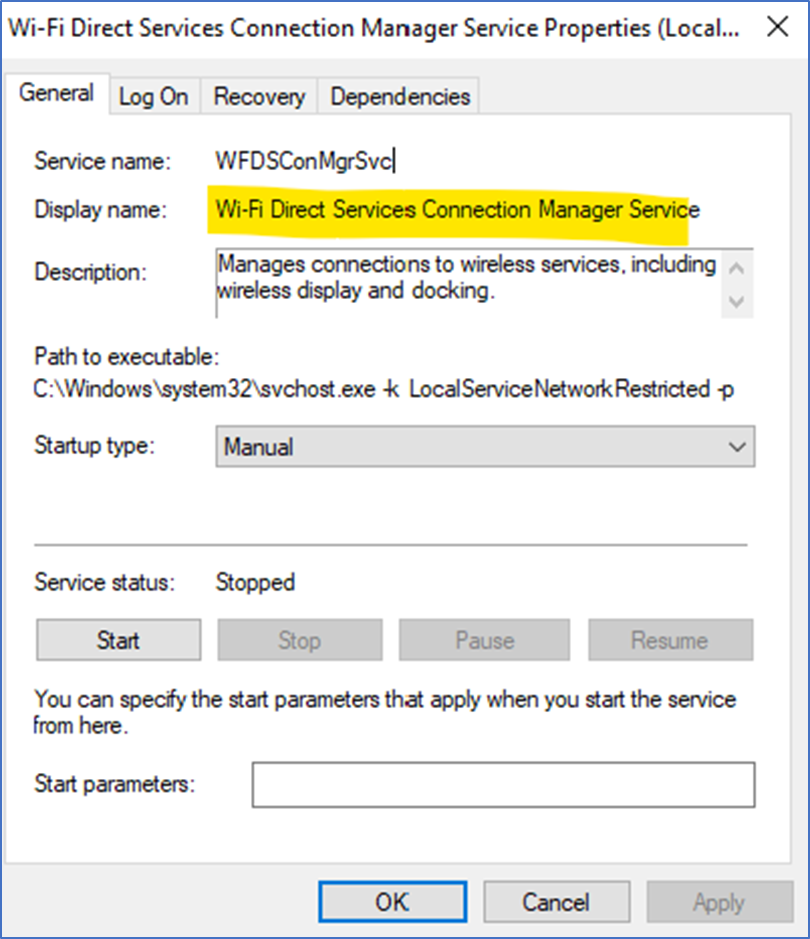The image size is (810, 939).
Task: Dismiss the dialog with Cancel
Action: (556, 902)
